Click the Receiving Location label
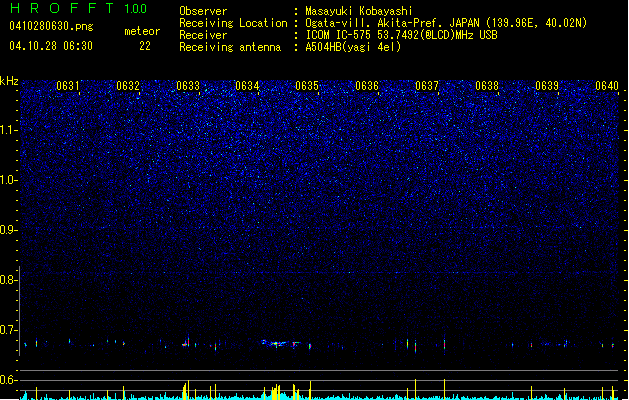Viewport: 629px width, 400px height. click(x=233, y=23)
